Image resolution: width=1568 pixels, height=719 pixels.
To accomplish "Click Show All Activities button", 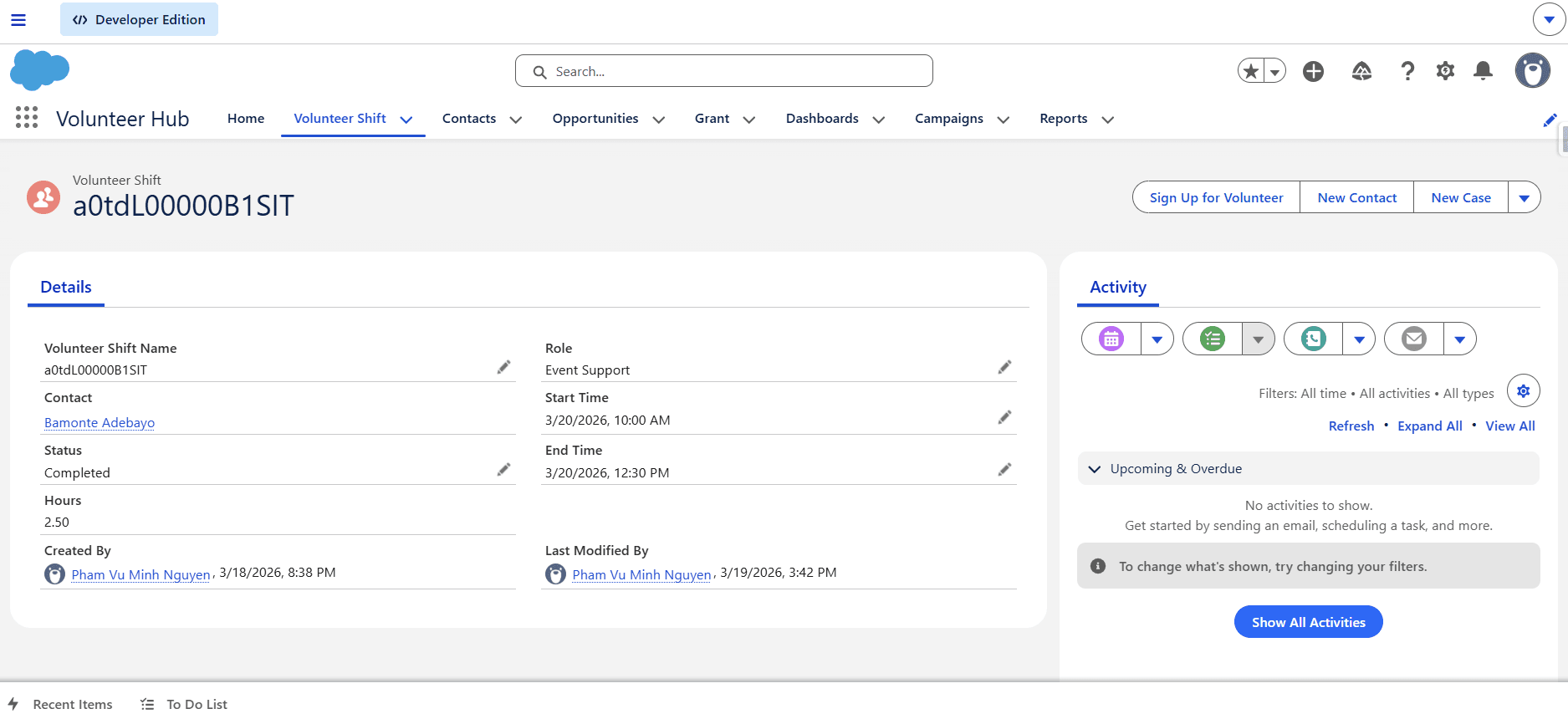I will pos(1308,622).
